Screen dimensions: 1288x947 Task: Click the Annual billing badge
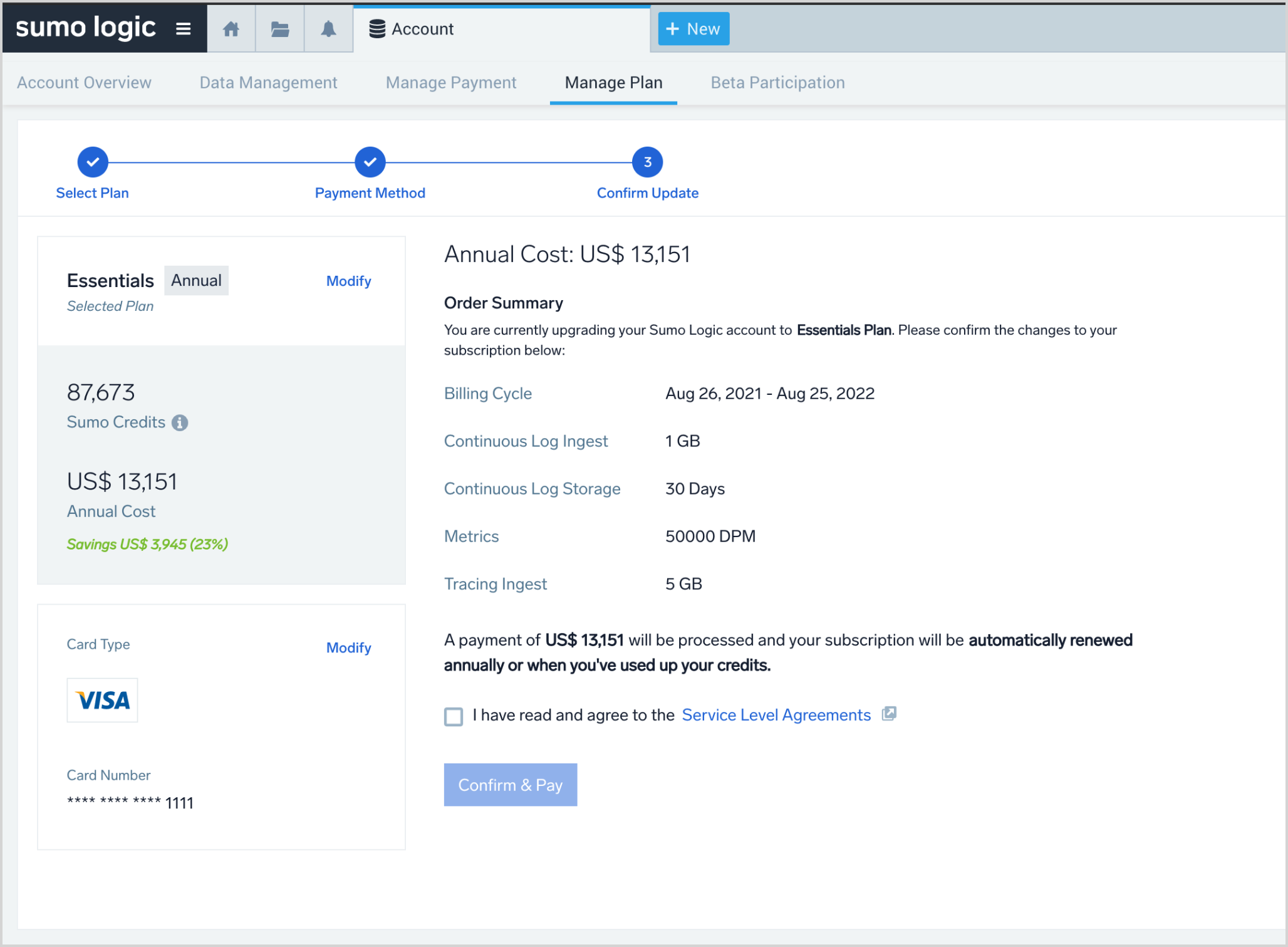(197, 281)
